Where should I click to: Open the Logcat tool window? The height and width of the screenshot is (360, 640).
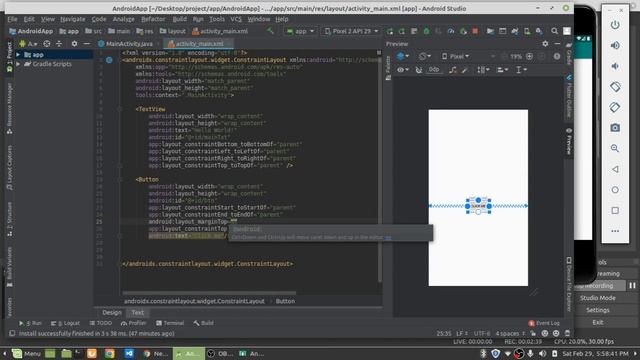(x=65, y=323)
